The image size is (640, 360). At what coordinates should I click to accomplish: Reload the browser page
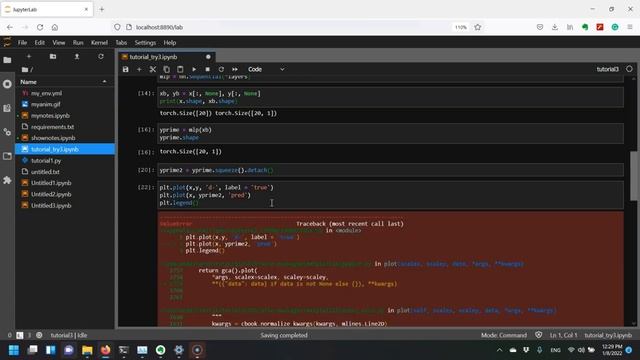40,27
